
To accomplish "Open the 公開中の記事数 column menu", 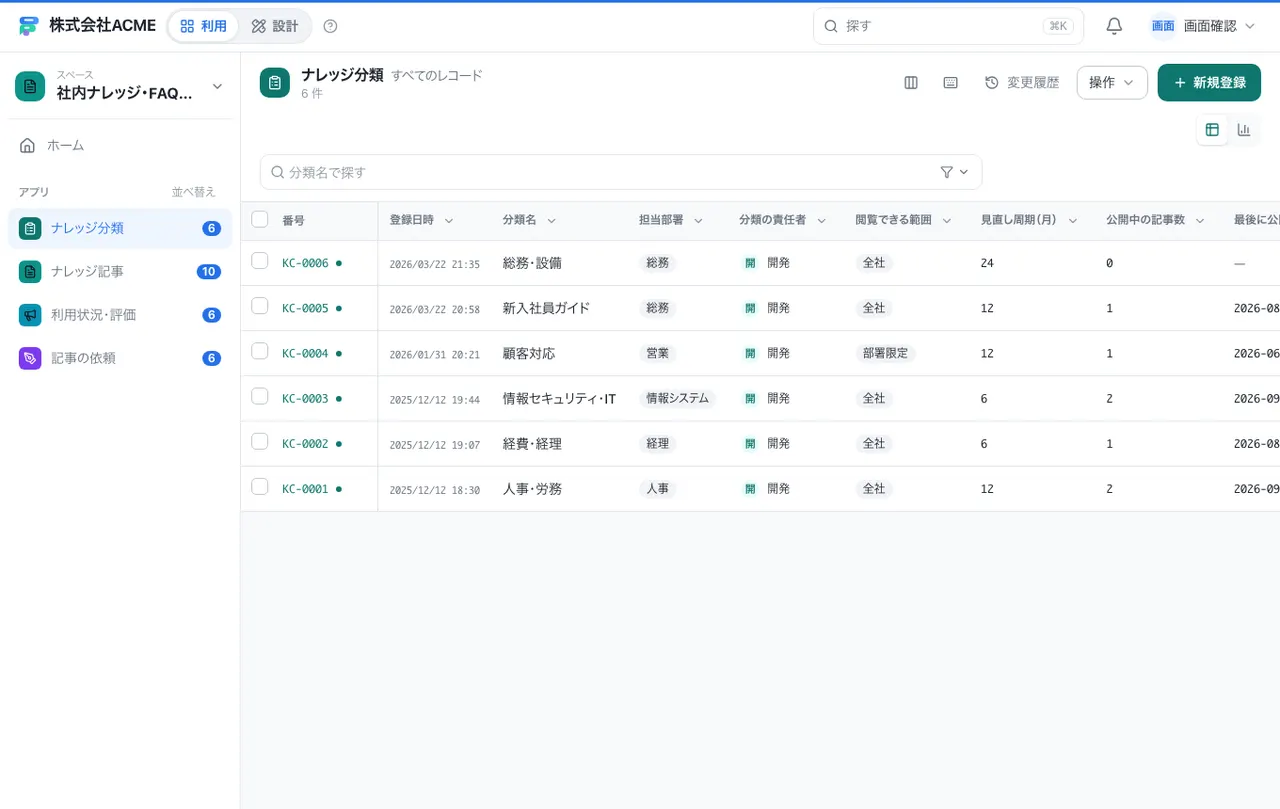I will coord(1200,220).
